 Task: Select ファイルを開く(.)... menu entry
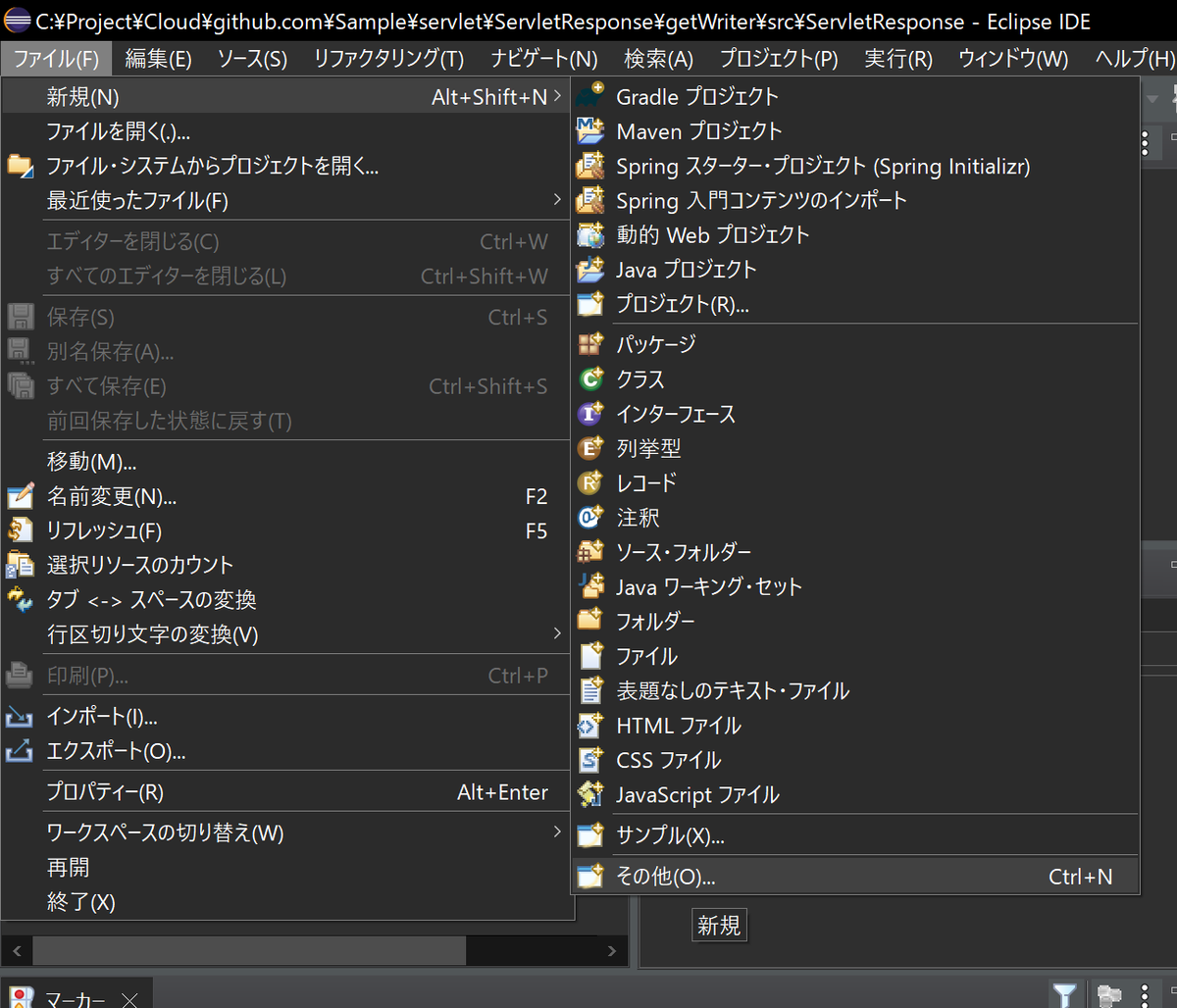tap(286, 130)
